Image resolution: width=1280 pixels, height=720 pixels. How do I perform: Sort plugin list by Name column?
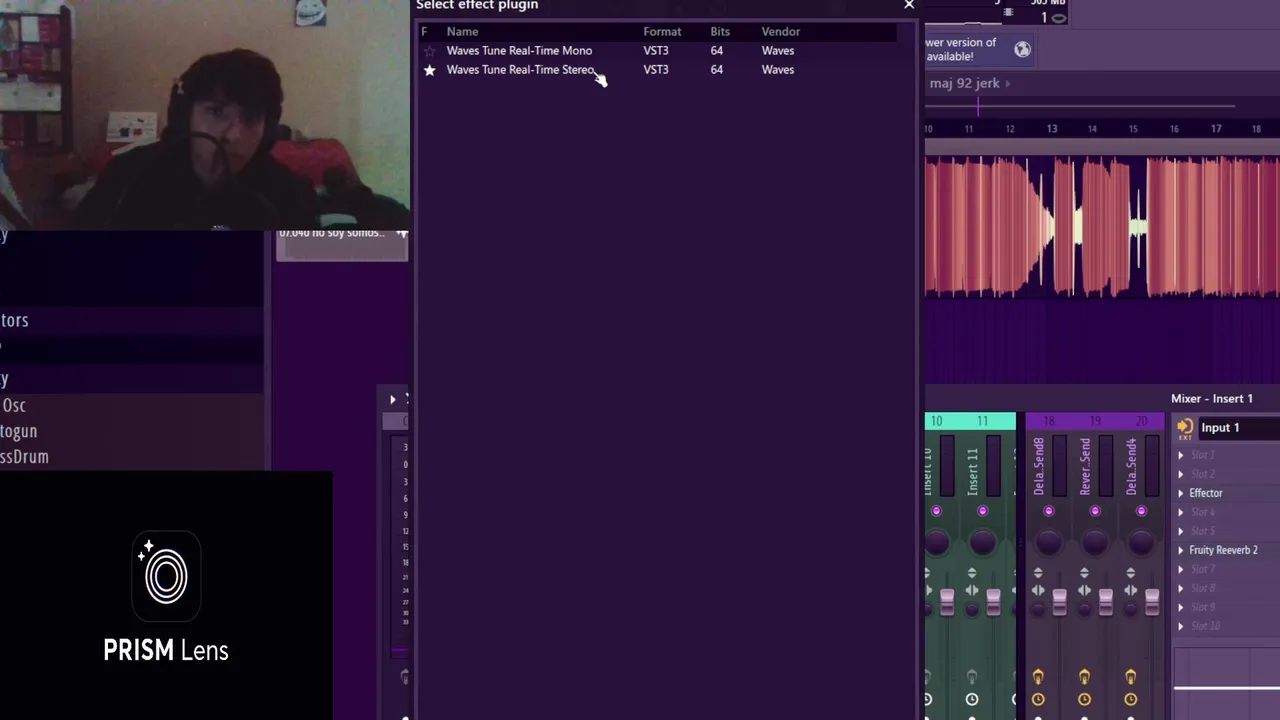click(462, 32)
